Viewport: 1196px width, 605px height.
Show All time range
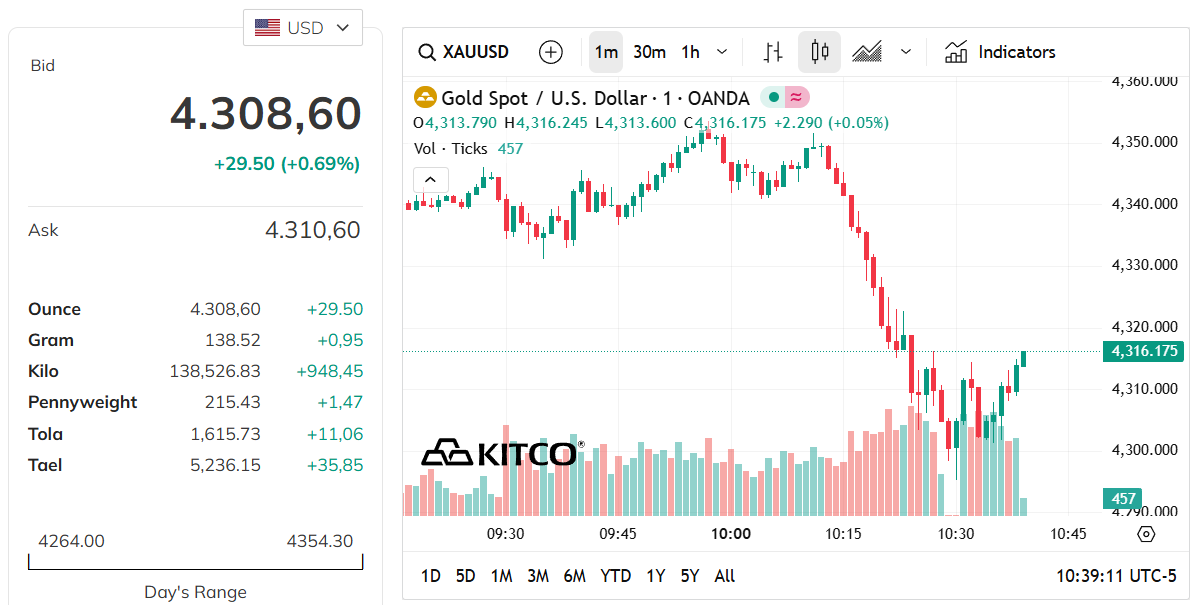725,576
